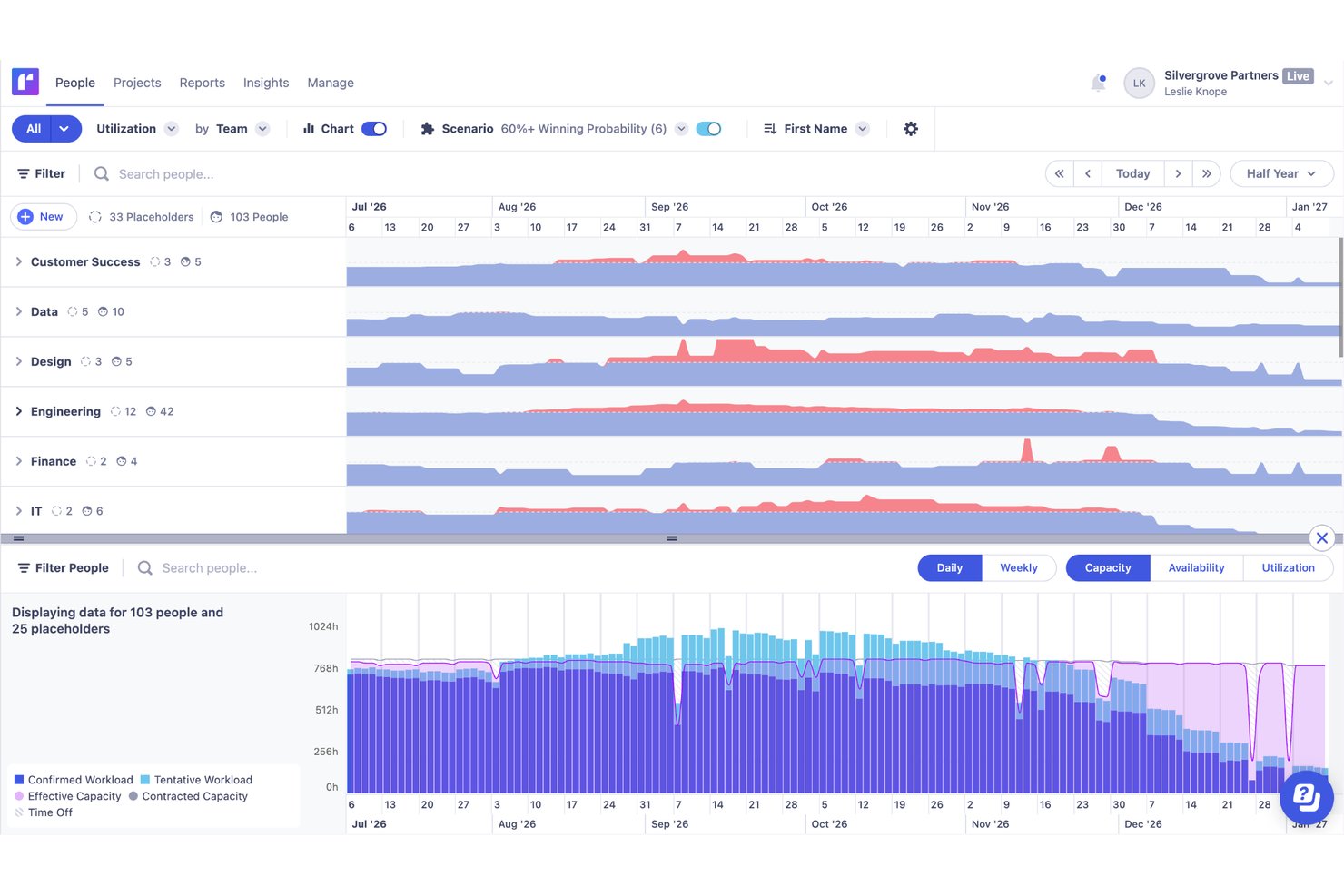Click the Today button

click(x=1132, y=173)
